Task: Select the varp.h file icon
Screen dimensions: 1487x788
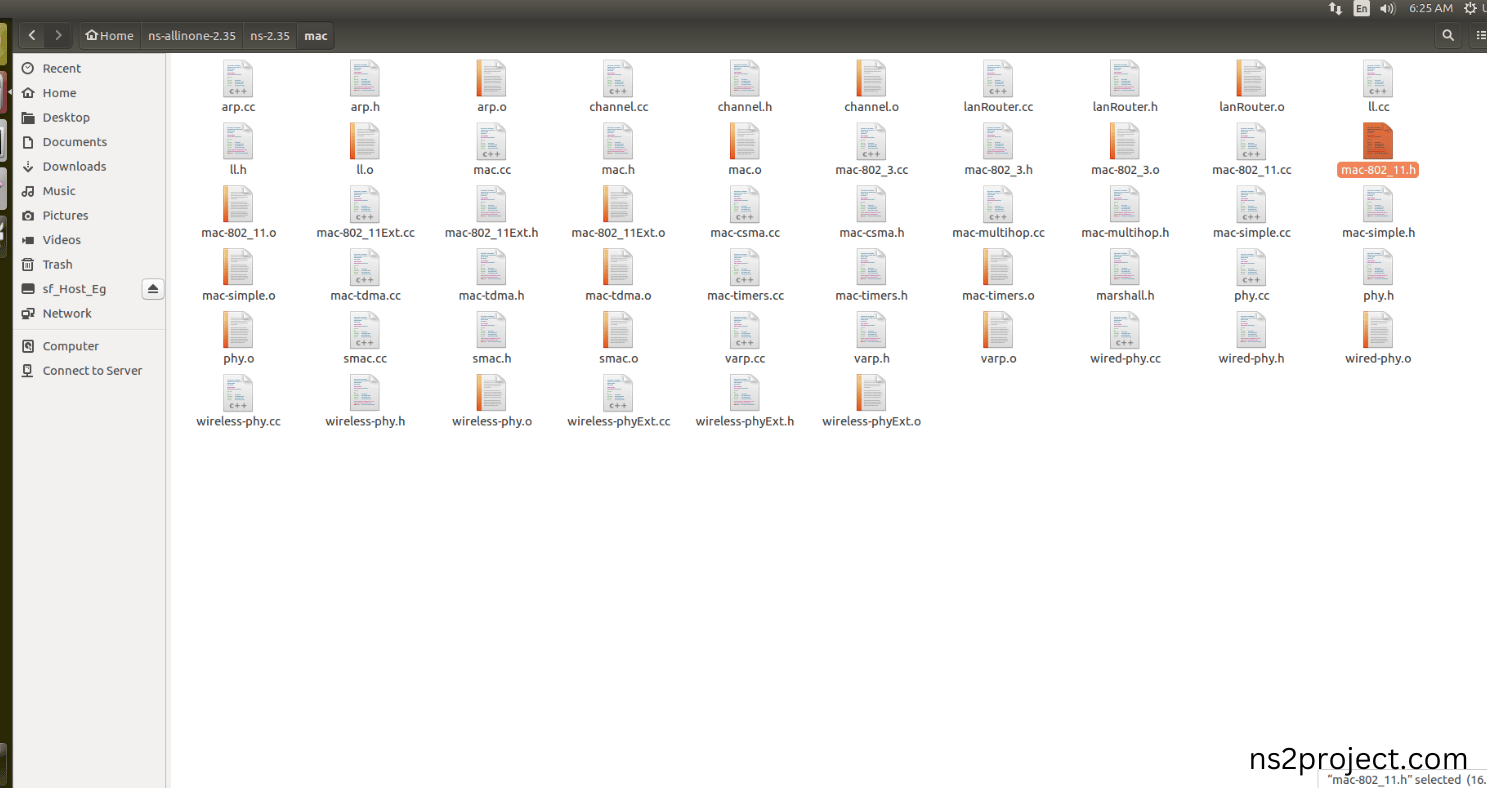Action: pos(872,330)
